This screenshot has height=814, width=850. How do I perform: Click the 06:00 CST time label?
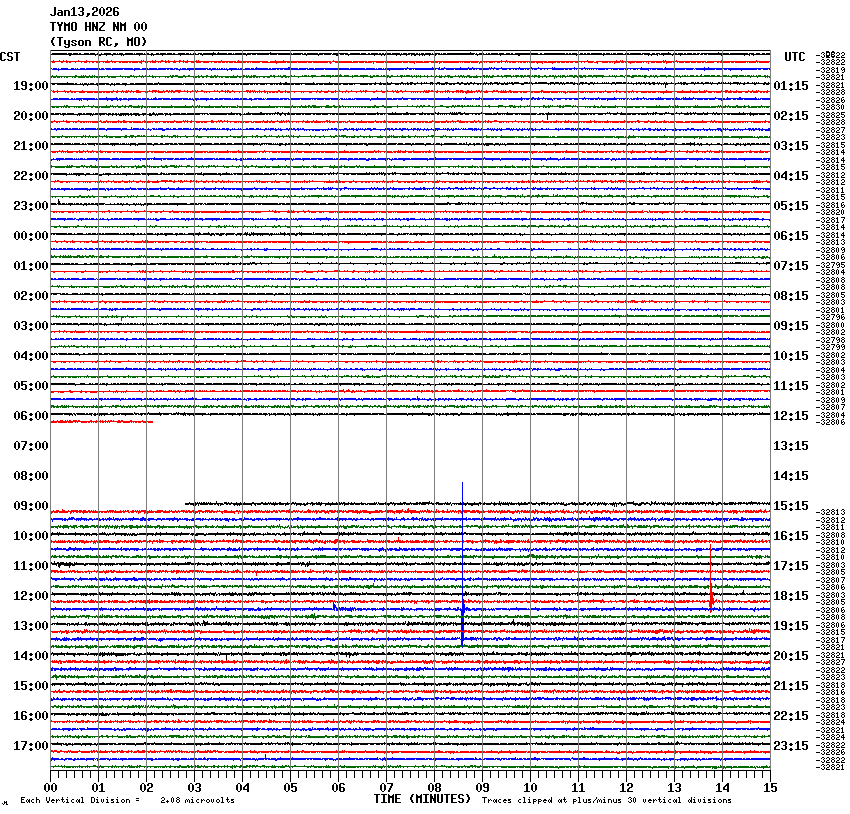tap(31, 416)
